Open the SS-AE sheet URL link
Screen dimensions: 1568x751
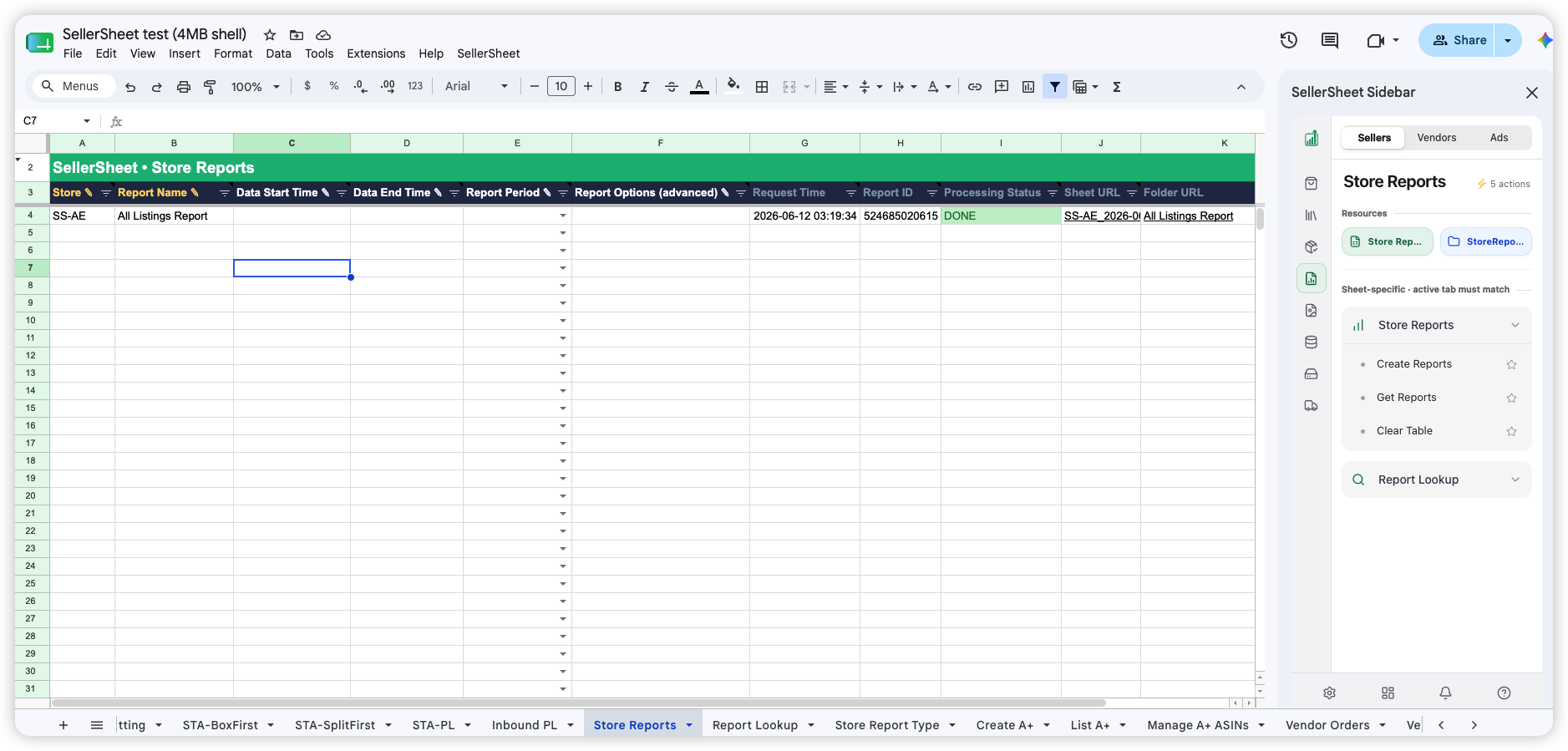1102,216
